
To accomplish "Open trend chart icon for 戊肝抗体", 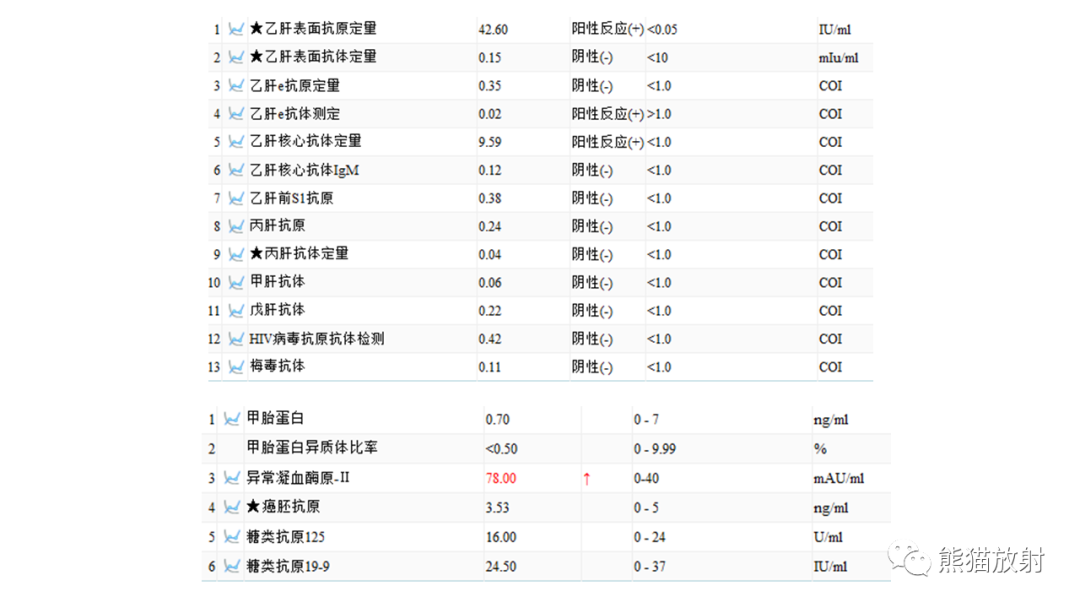I will [236, 311].
